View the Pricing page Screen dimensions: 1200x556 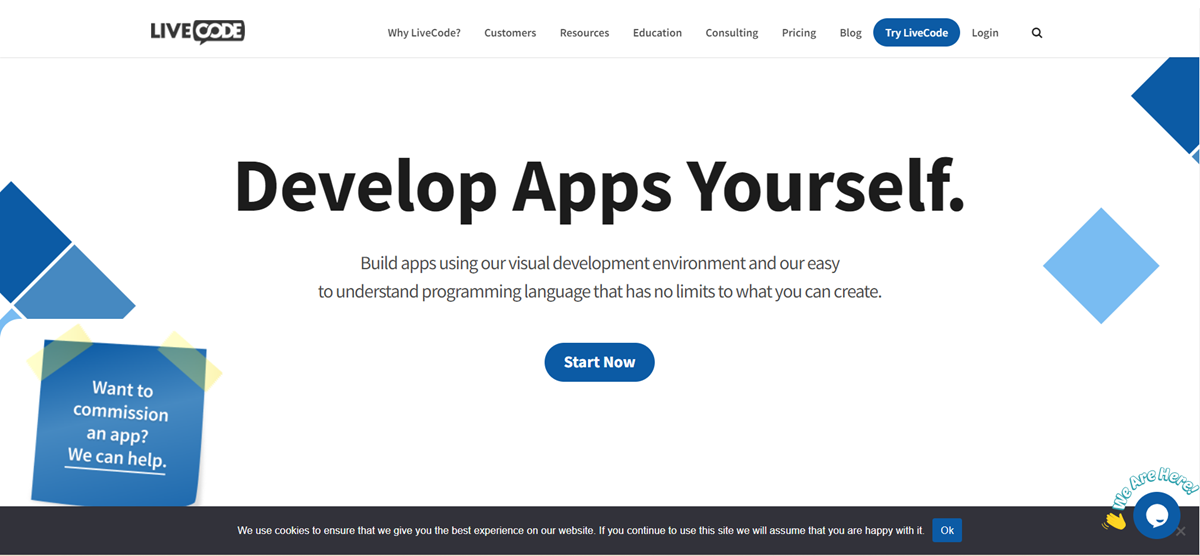[x=799, y=33]
